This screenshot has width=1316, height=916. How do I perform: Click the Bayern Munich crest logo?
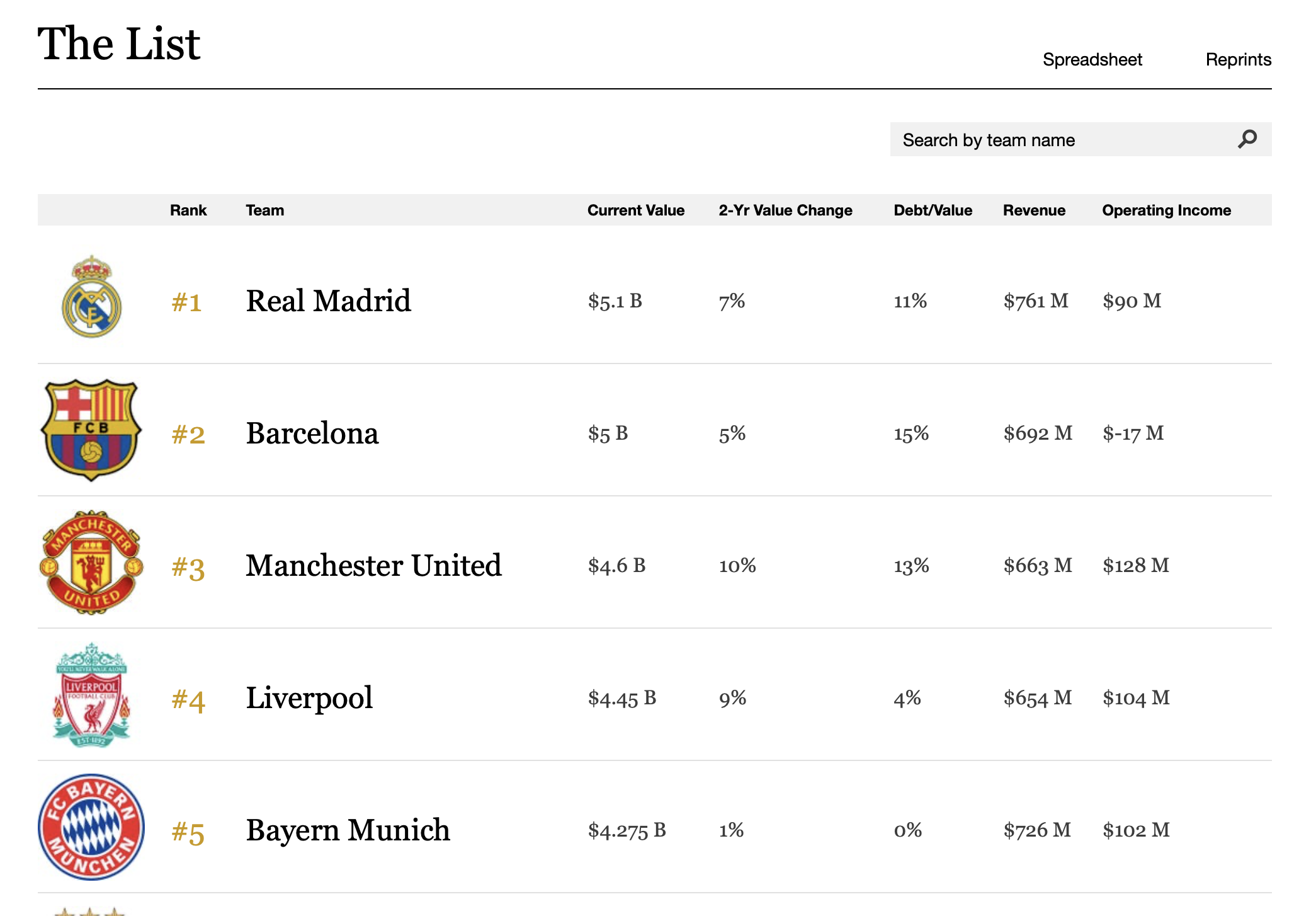coord(91,827)
